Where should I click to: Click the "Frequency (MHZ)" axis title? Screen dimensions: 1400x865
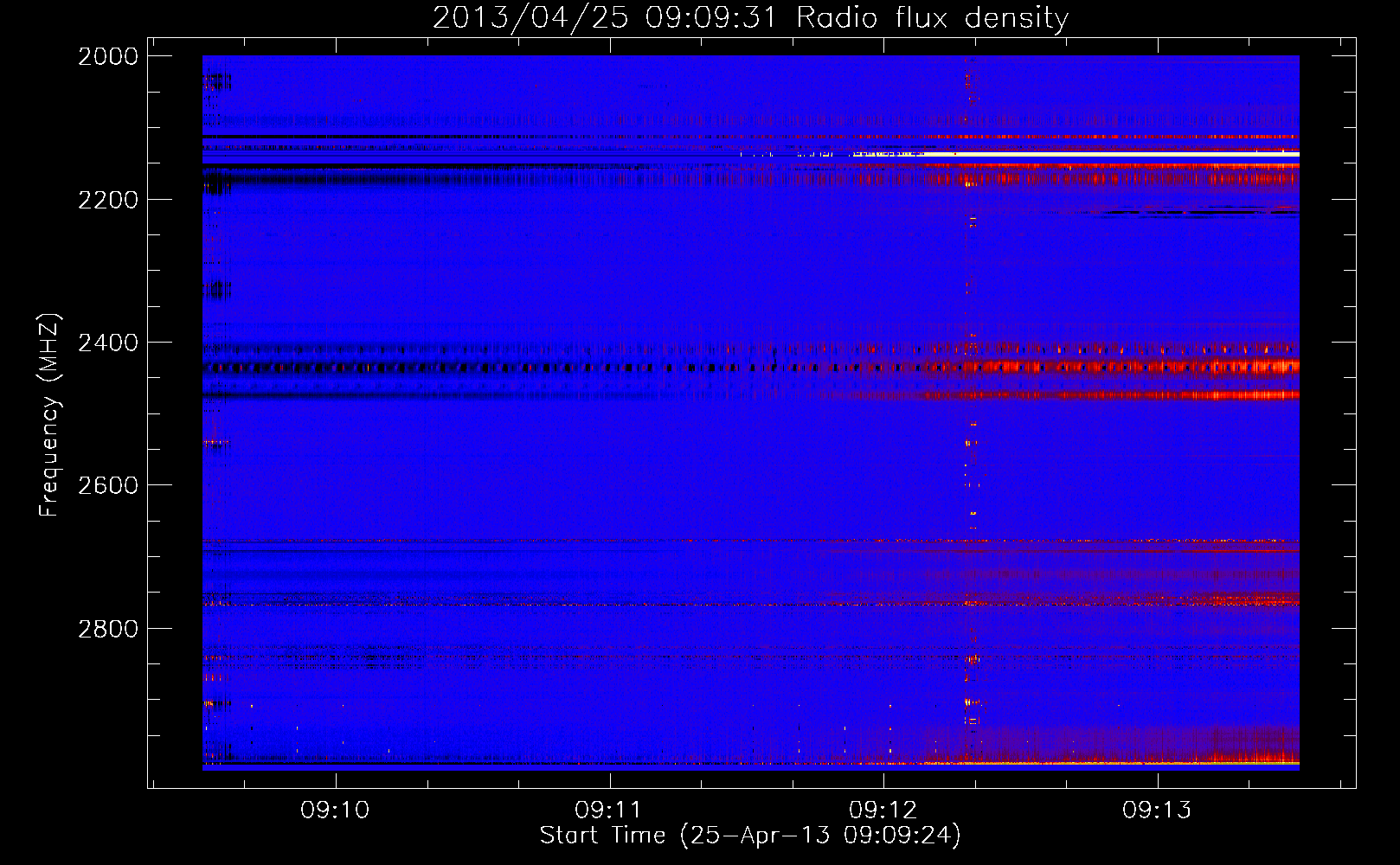click(x=50, y=415)
